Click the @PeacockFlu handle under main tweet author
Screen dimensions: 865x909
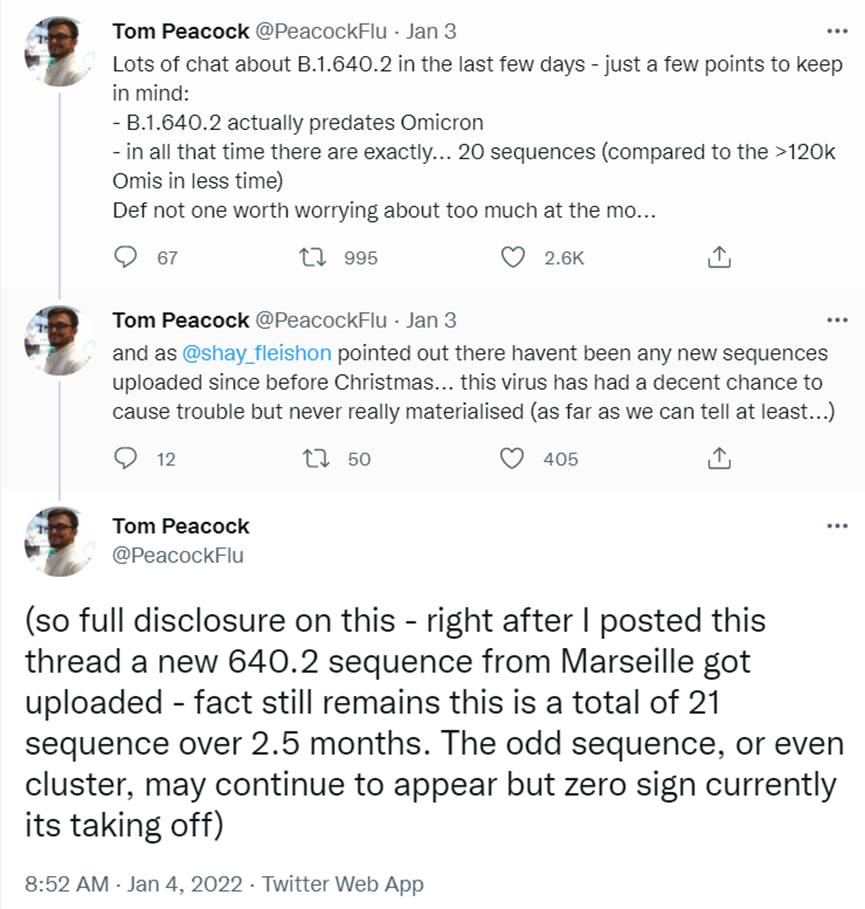[178, 554]
